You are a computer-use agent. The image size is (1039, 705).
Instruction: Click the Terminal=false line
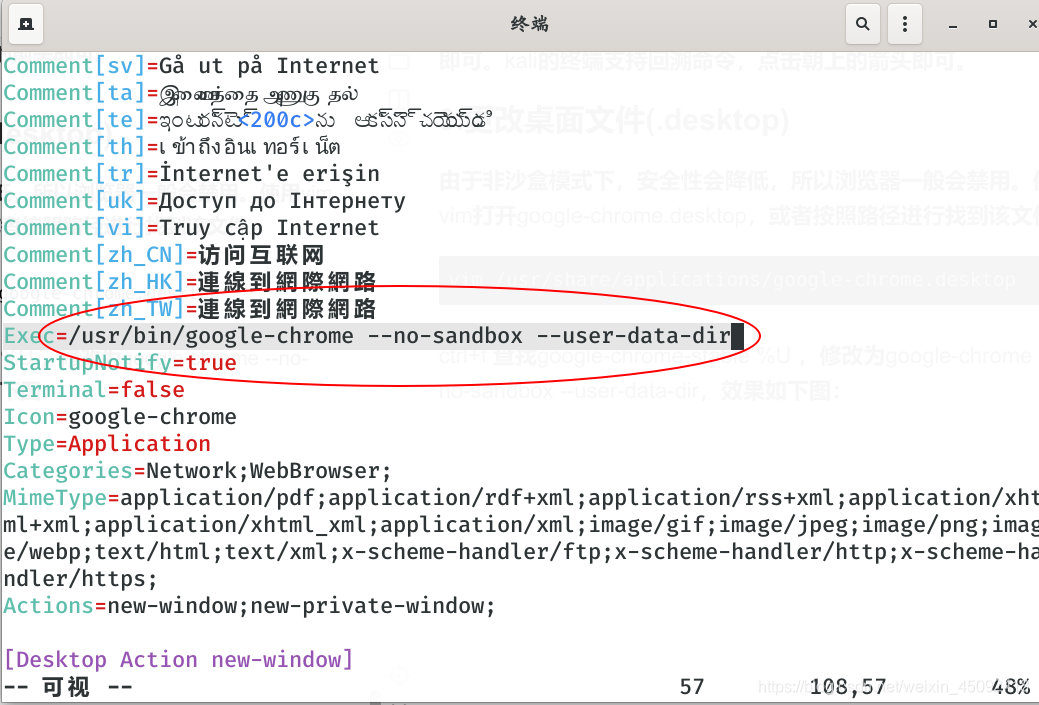[94, 390]
